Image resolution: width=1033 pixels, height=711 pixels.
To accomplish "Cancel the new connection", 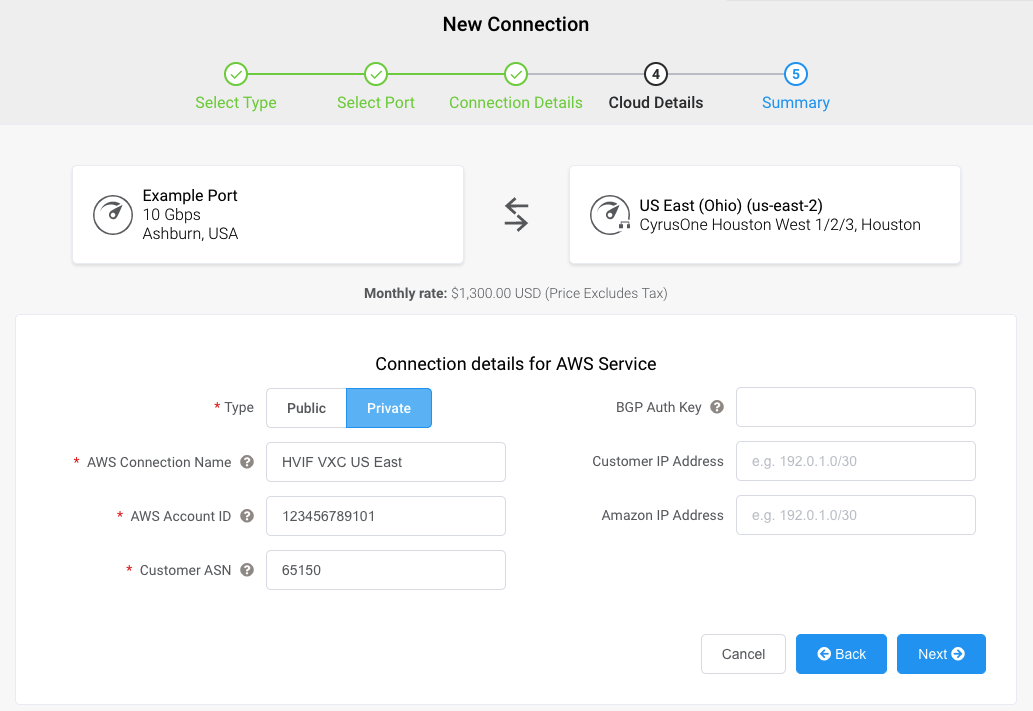I will [x=743, y=654].
